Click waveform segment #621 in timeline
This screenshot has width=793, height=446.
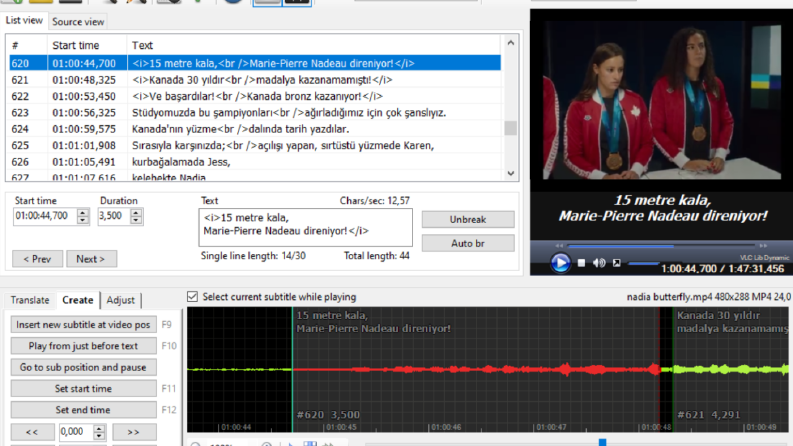(731, 370)
